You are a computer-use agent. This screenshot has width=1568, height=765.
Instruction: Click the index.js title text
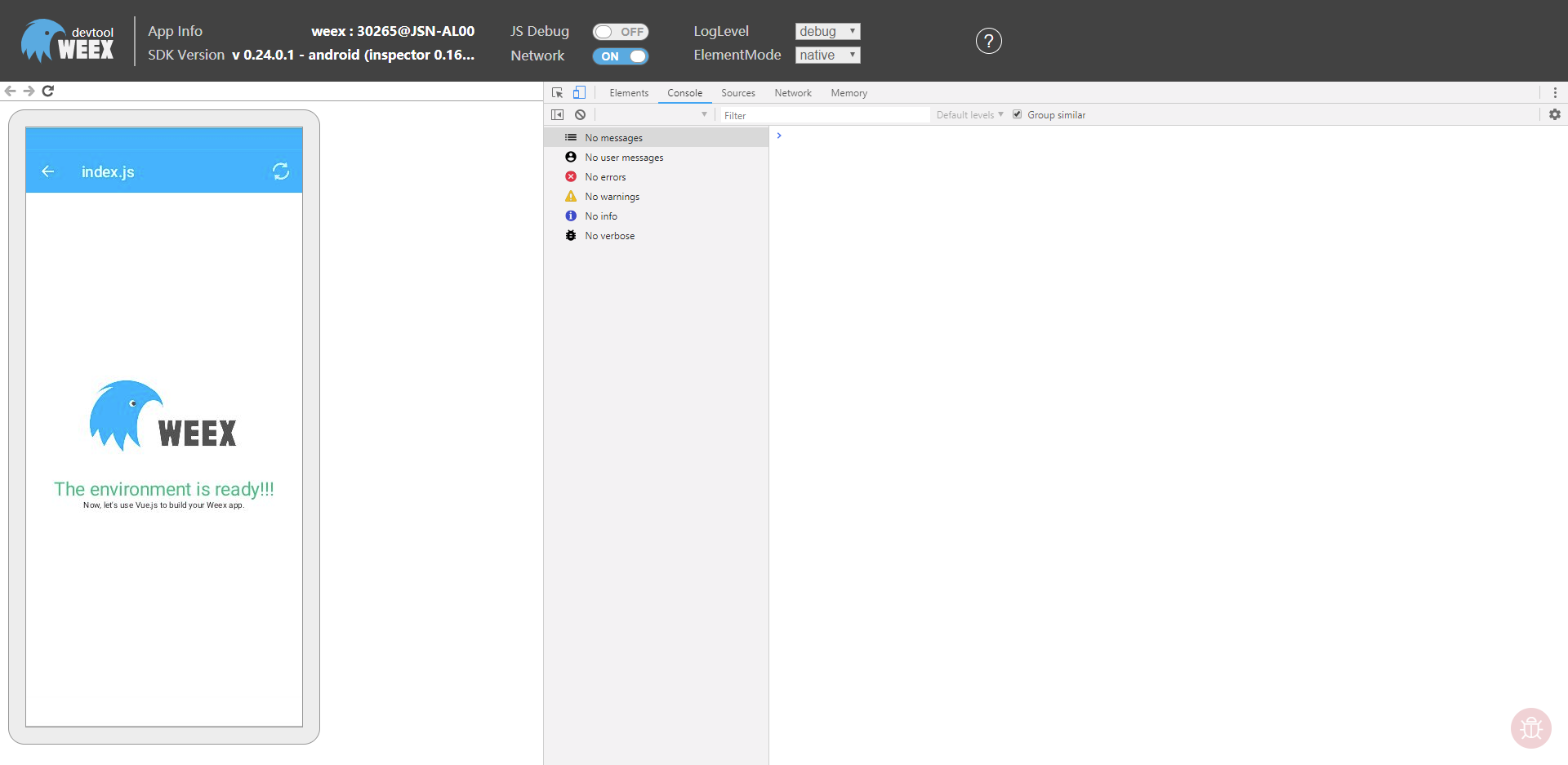coord(108,171)
